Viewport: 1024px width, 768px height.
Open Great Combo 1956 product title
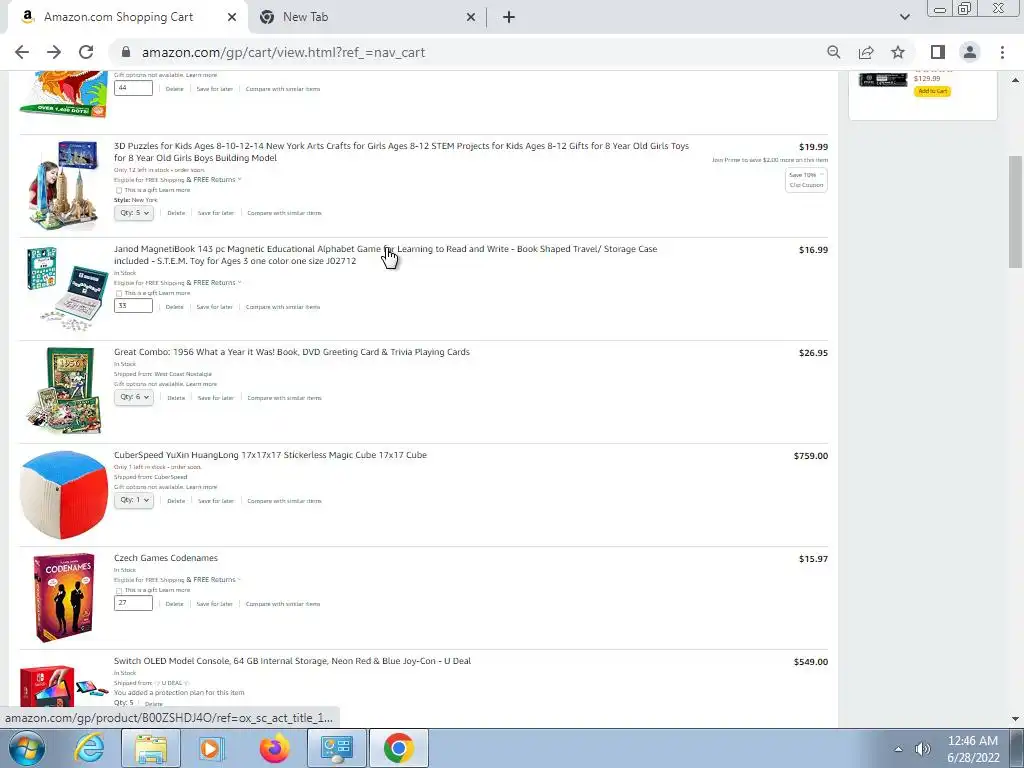tap(292, 352)
